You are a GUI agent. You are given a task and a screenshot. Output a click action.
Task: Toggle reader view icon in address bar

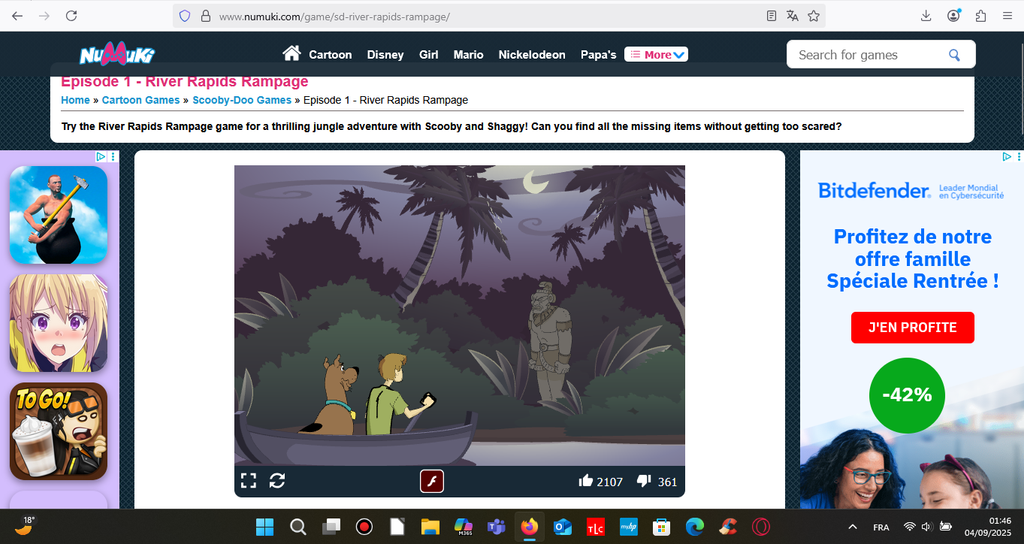click(x=771, y=16)
